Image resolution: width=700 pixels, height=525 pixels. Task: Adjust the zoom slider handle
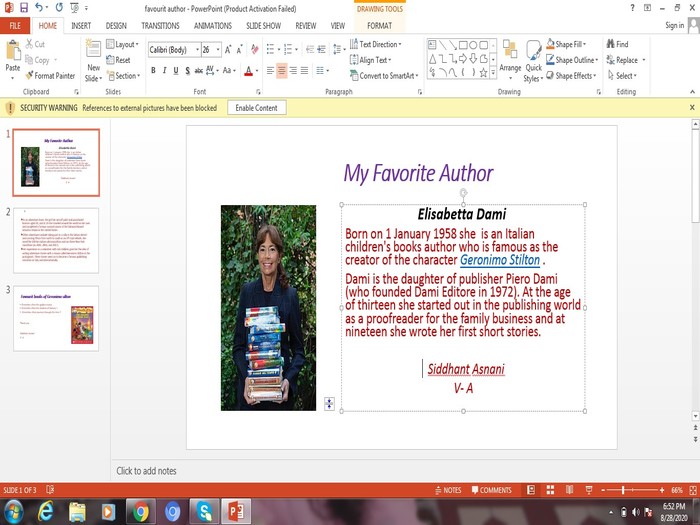623,490
